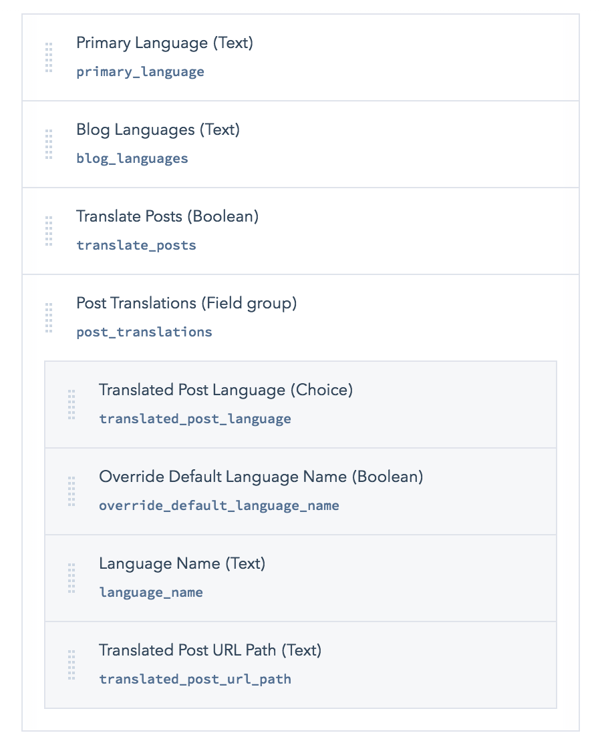The width and height of the screenshot is (600, 749).
Task: Click the drag handle for Primary Language
Action: point(49,58)
